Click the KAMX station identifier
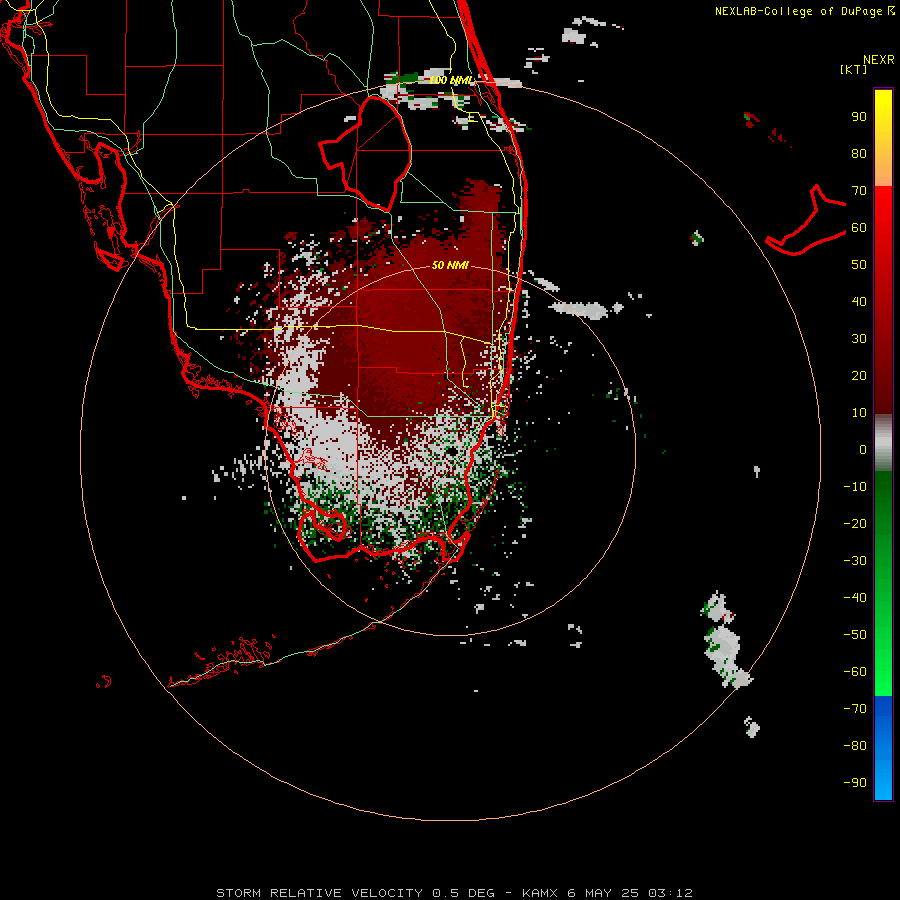 (540, 893)
